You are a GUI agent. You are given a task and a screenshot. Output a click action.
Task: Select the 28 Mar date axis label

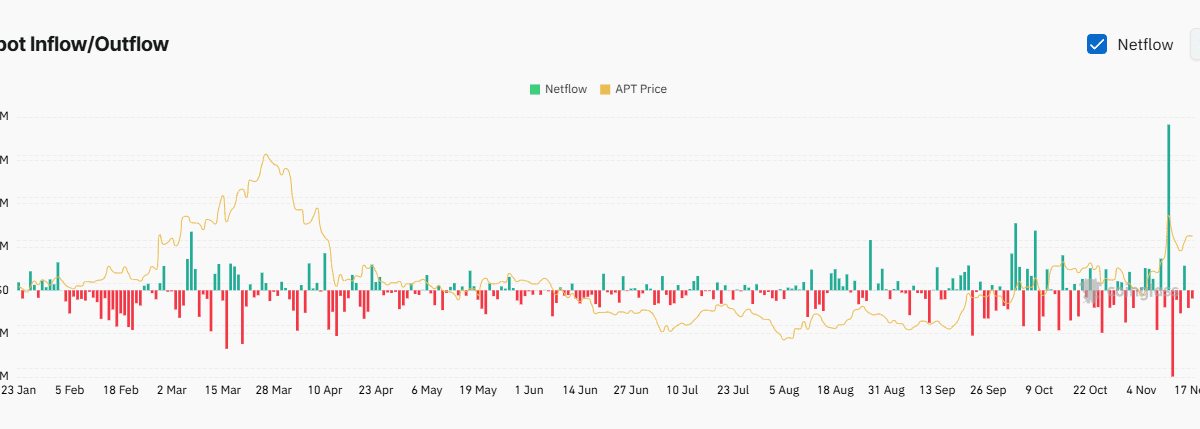tap(274, 390)
